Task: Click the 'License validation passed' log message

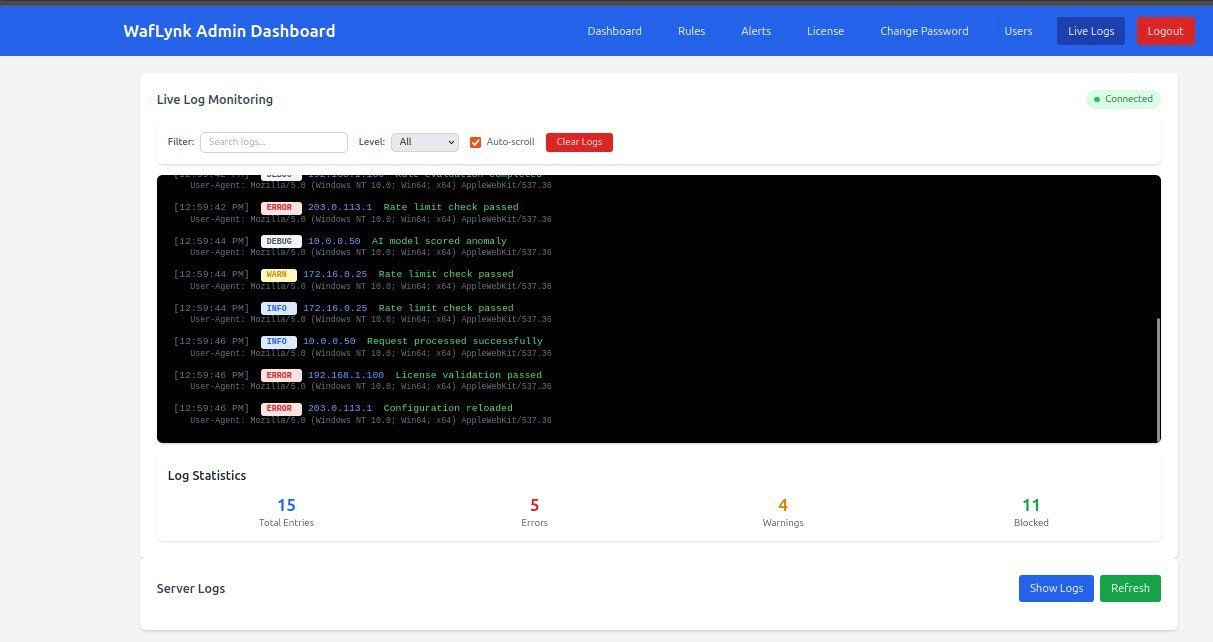Action: tap(469, 375)
